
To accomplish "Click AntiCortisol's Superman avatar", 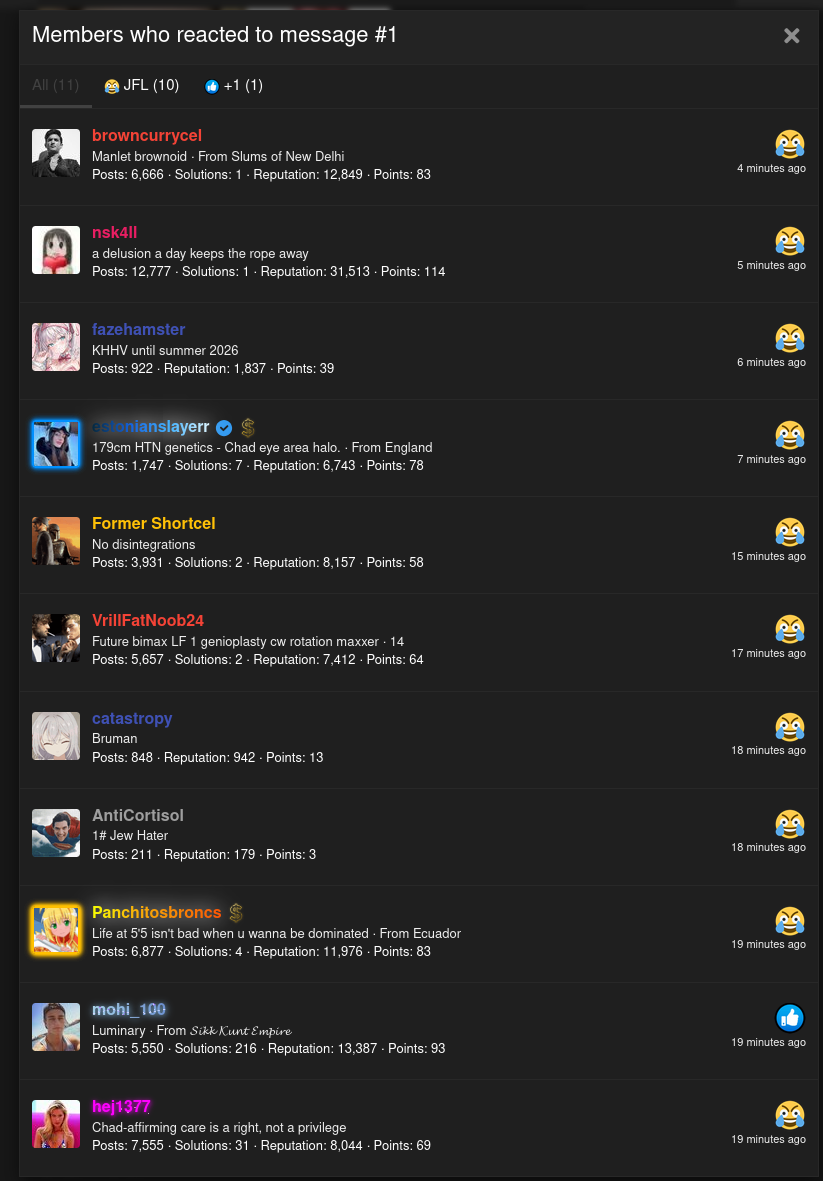I will coord(56,833).
